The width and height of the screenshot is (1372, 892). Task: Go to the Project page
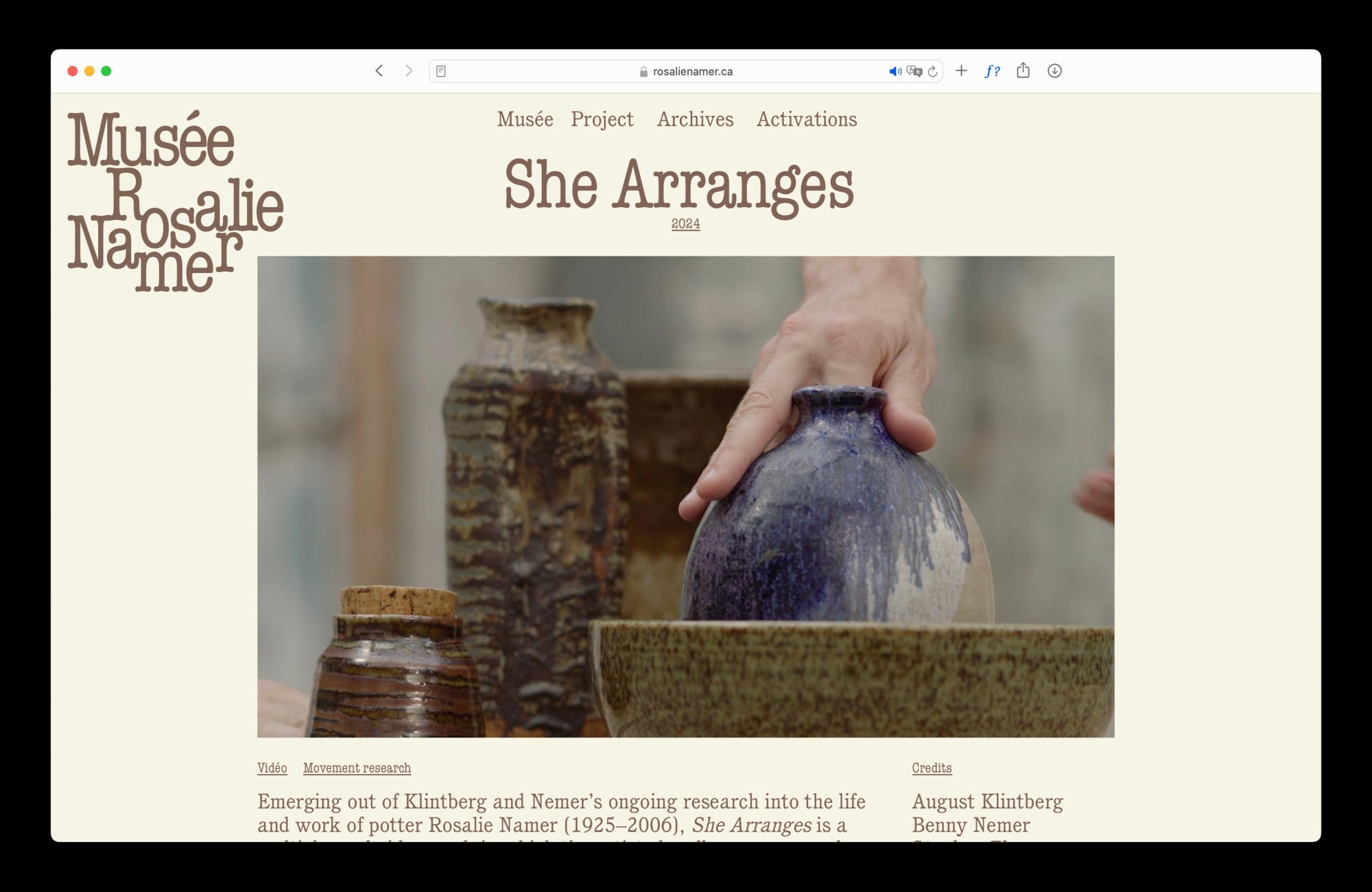click(602, 119)
